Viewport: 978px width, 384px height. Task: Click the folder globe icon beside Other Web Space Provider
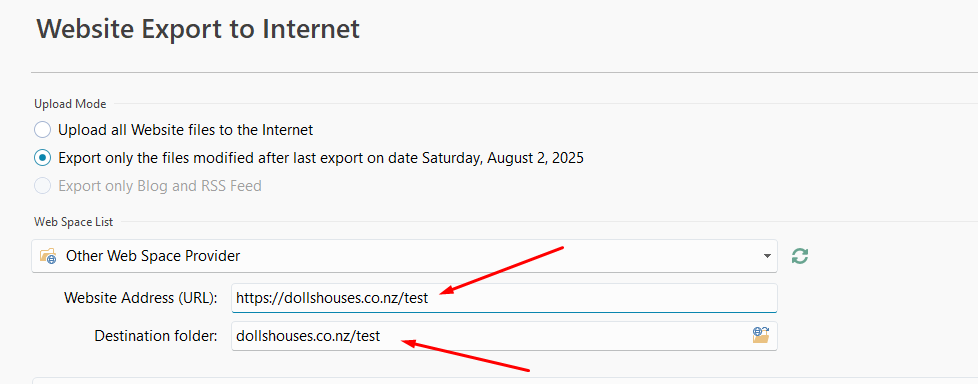(48, 256)
